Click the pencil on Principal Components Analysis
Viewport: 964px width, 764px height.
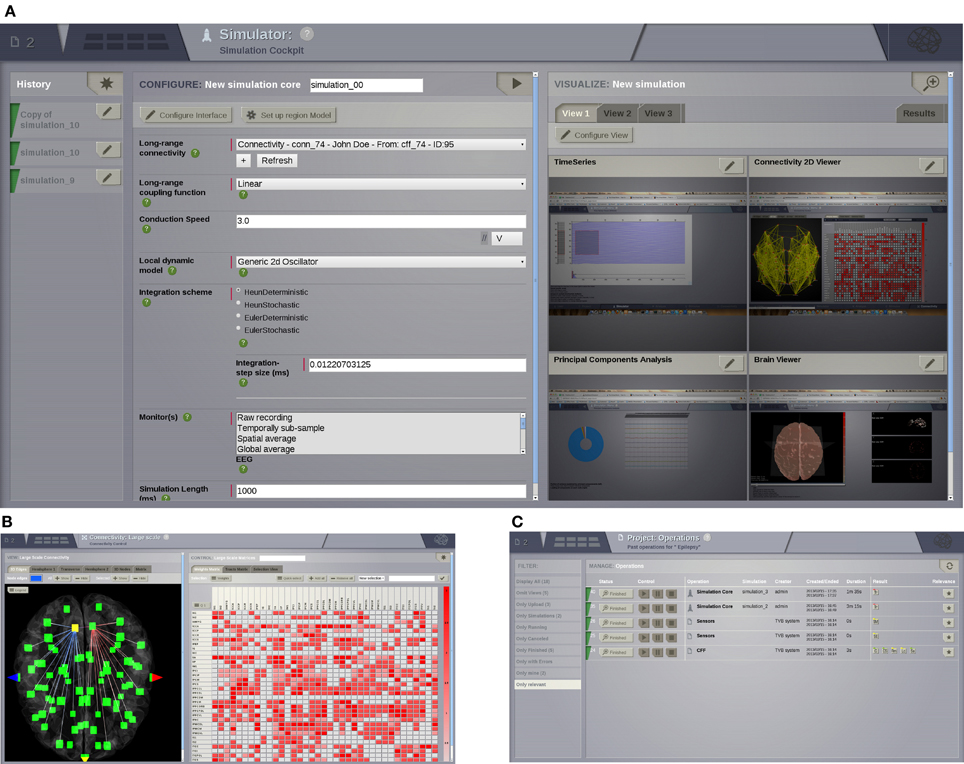pyautogui.click(x=730, y=363)
